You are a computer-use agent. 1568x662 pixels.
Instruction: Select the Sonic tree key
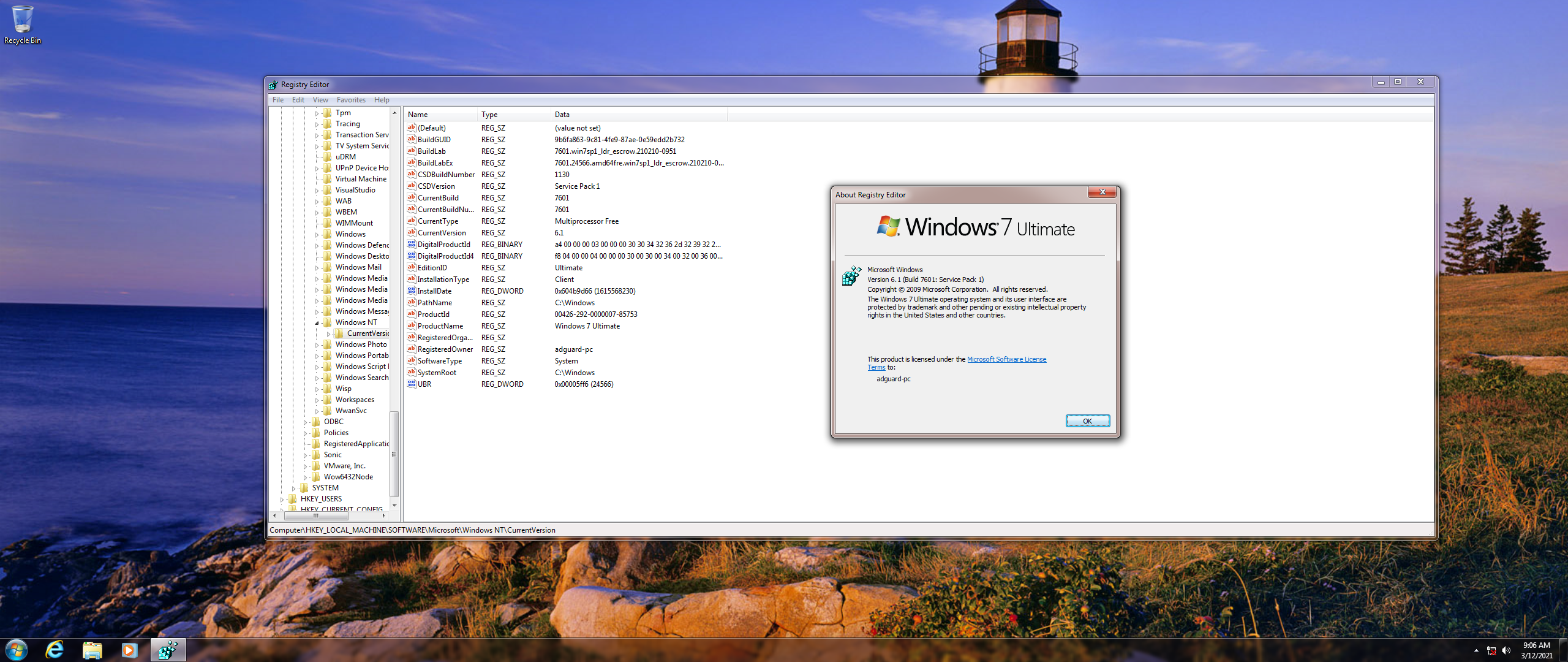(333, 455)
